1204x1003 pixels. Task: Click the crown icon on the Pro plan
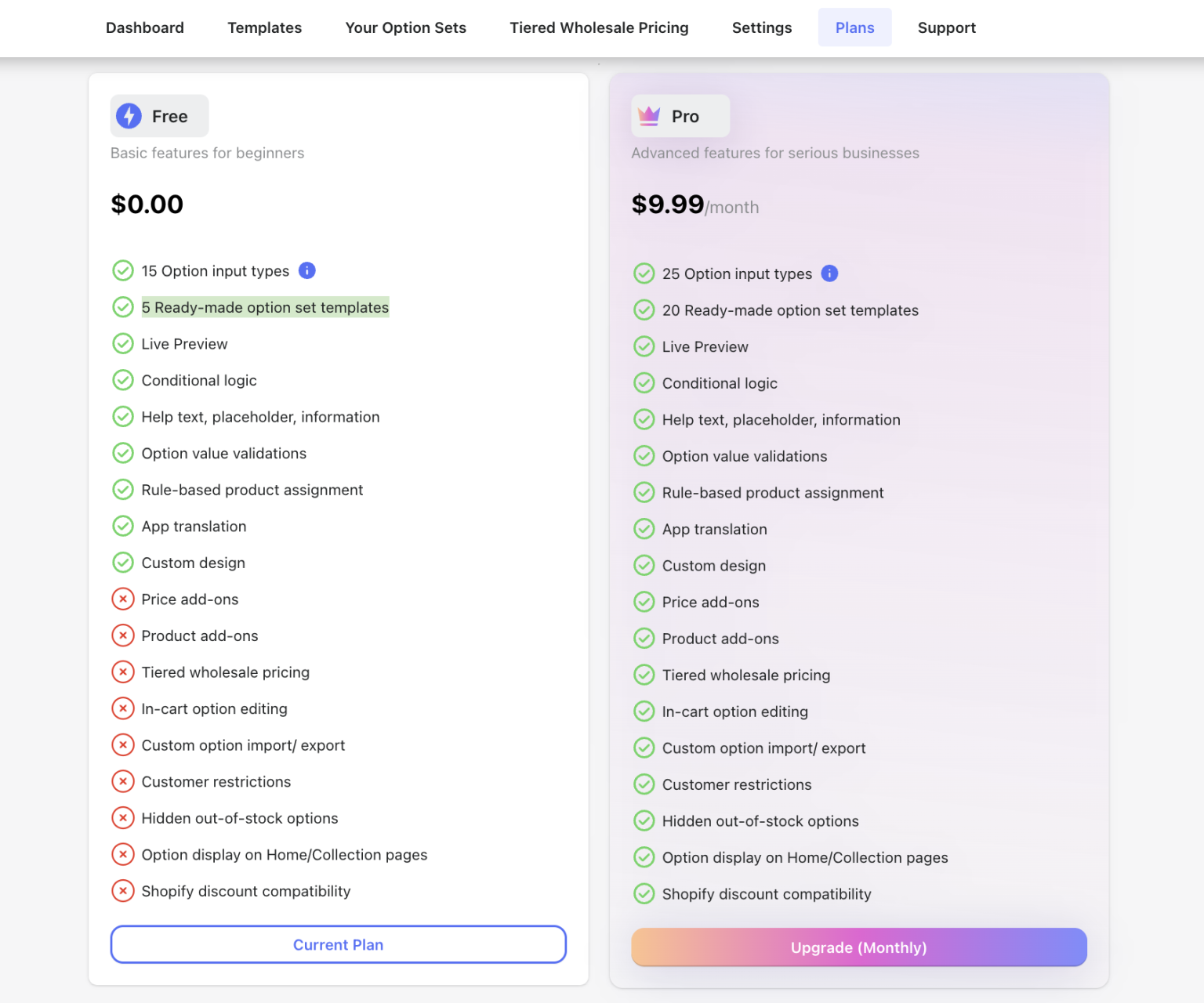click(x=648, y=115)
